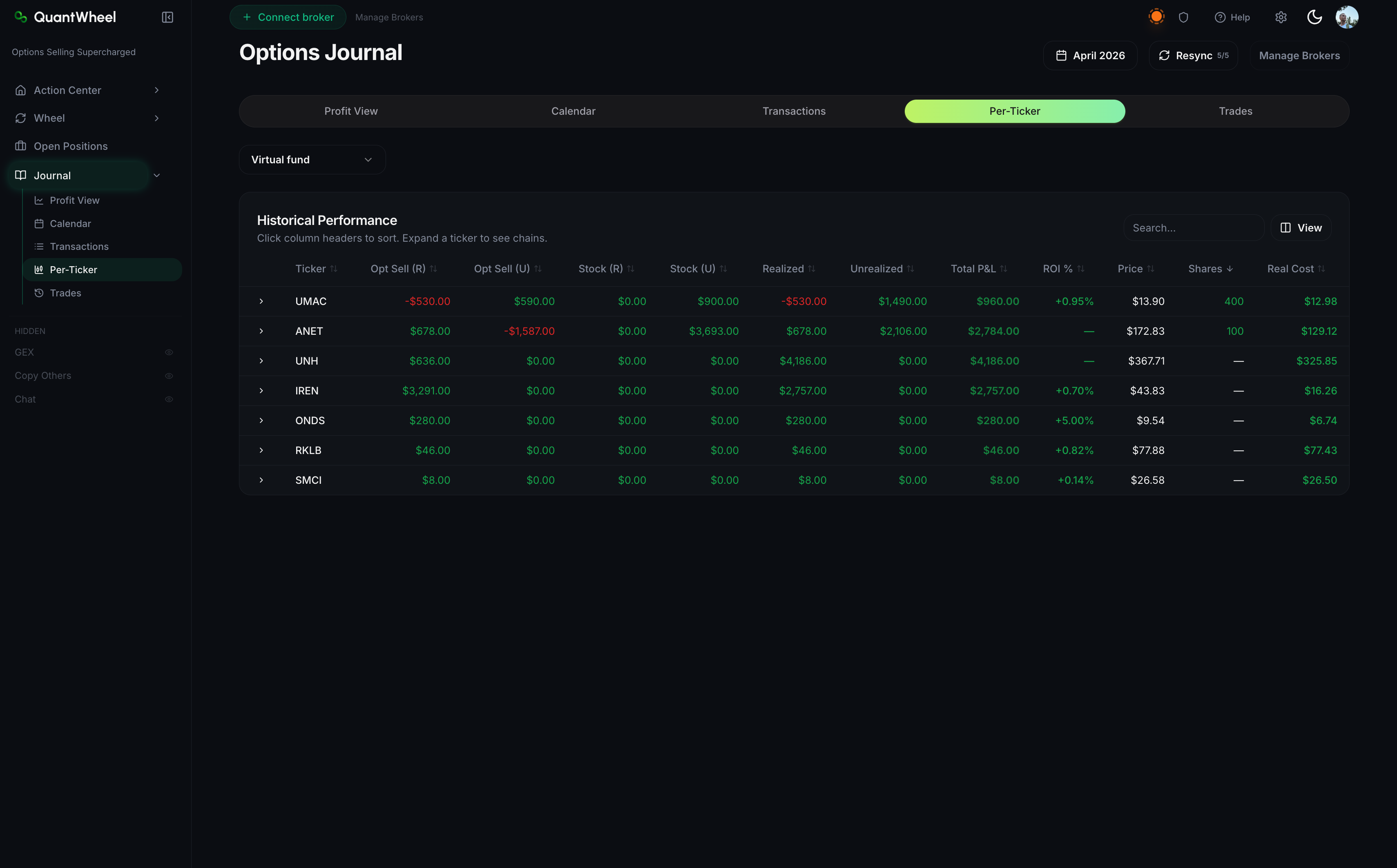Click the Resync button

1193,56
